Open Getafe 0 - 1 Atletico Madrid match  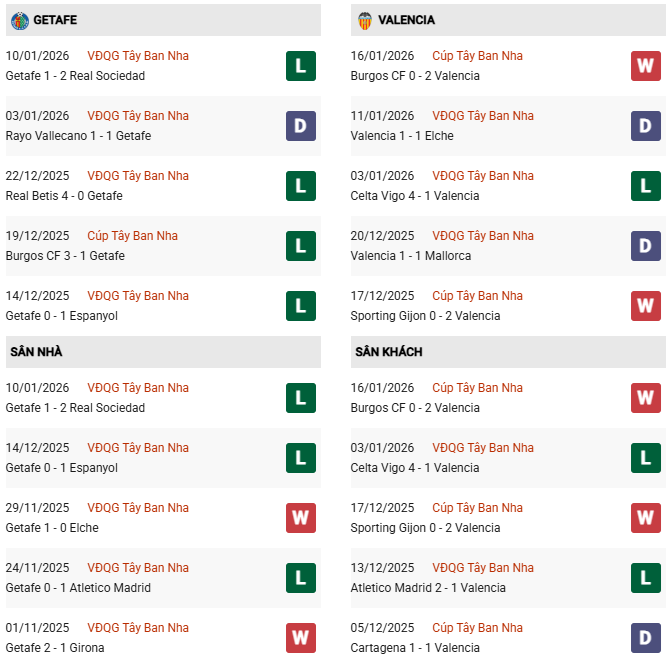coord(78,588)
